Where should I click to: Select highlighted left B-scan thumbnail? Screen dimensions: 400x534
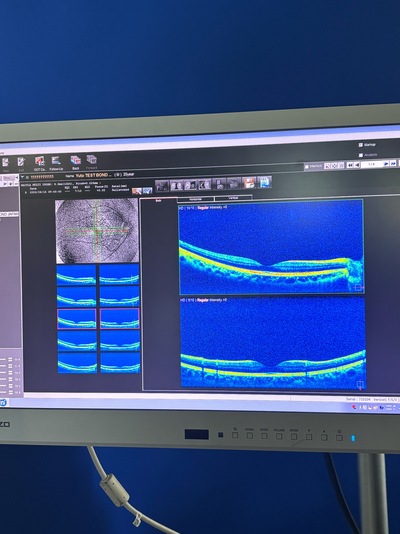(x=77, y=319)
